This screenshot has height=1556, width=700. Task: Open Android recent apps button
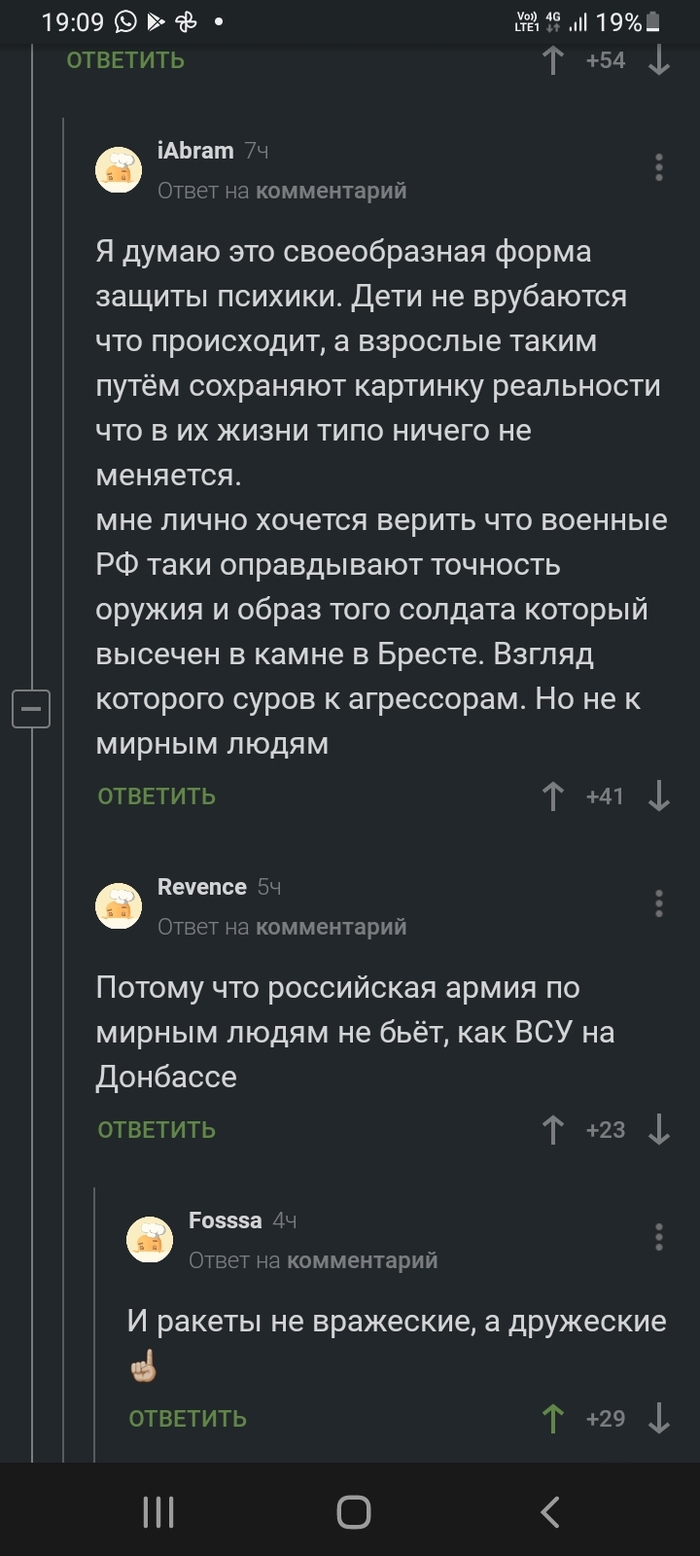(158, 1511)
